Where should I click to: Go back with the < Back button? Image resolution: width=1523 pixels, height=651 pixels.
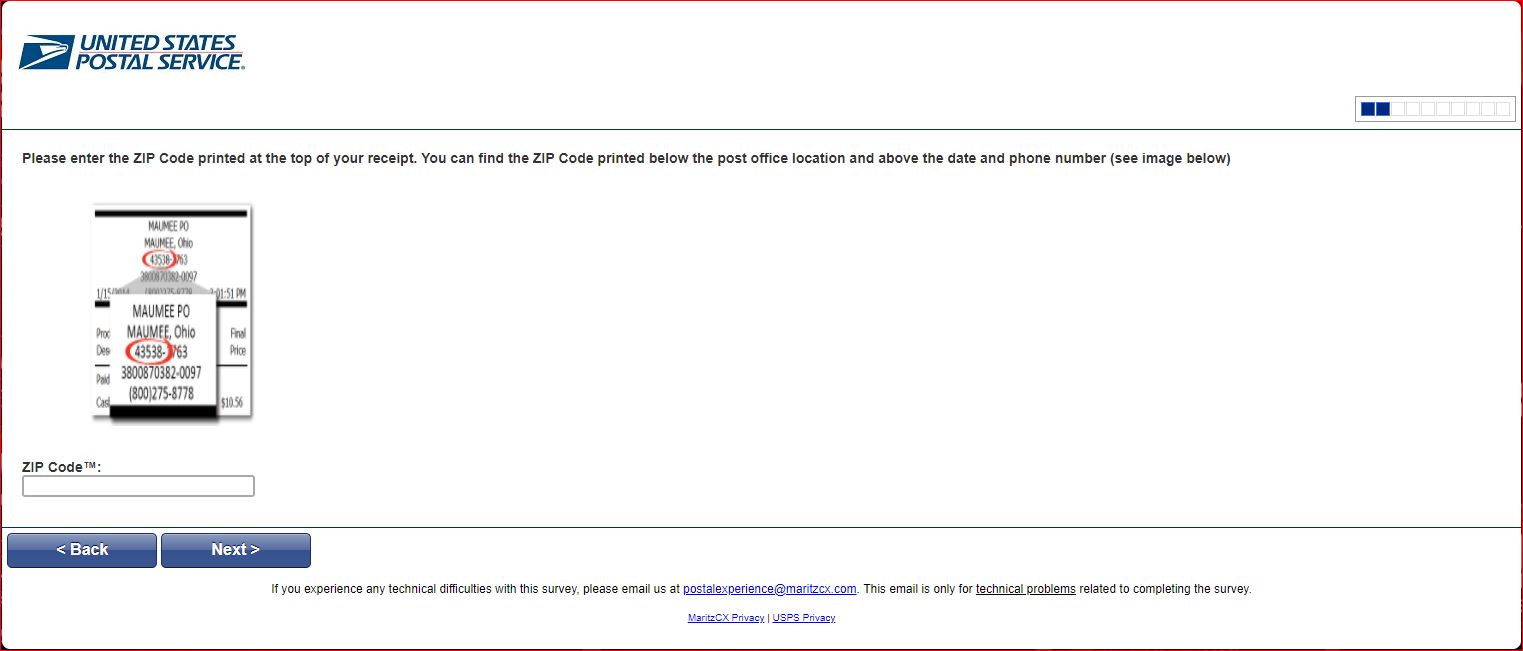click(82, 550)
